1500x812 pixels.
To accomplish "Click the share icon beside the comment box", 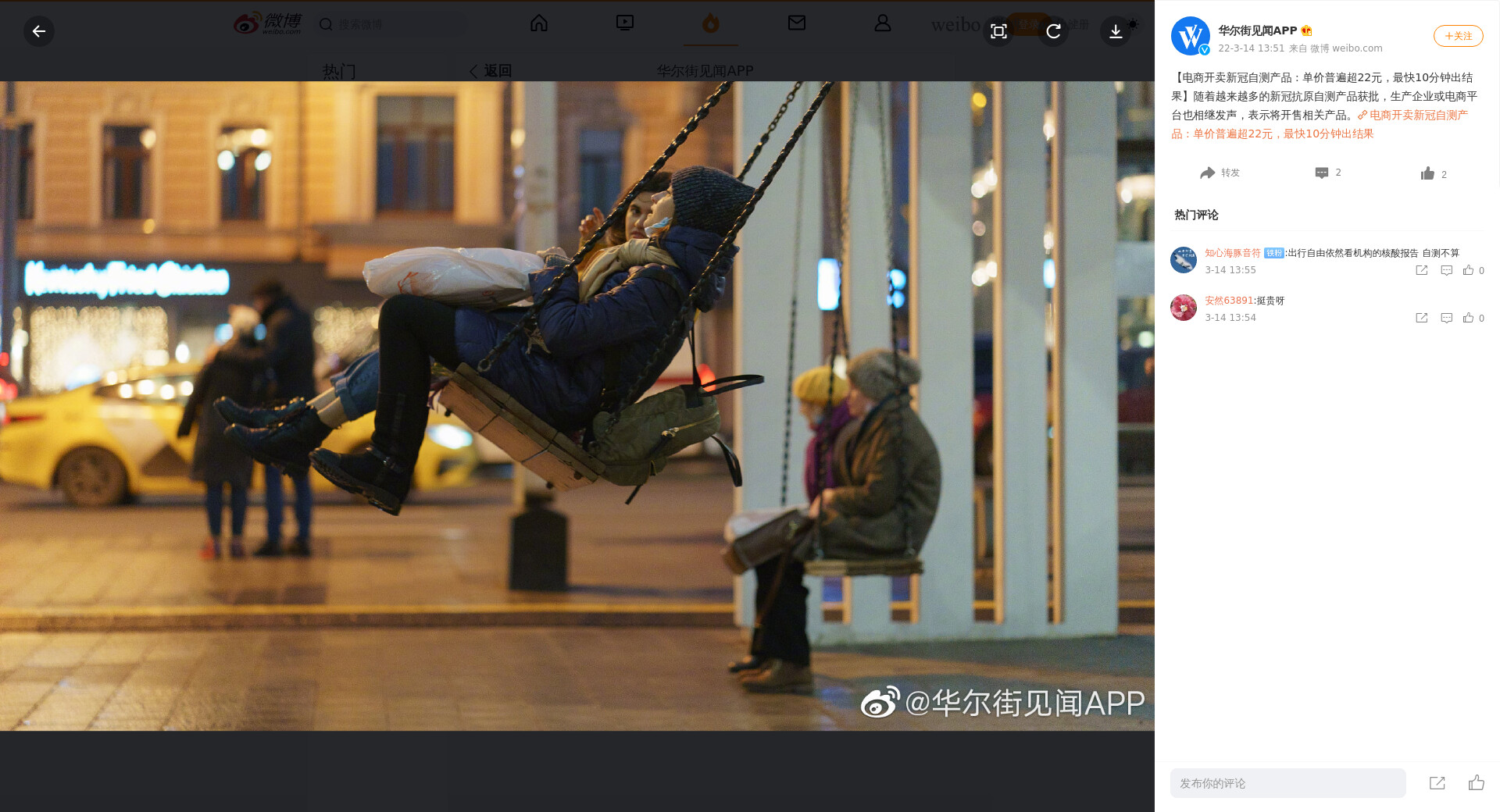I will click(1437, 783).
